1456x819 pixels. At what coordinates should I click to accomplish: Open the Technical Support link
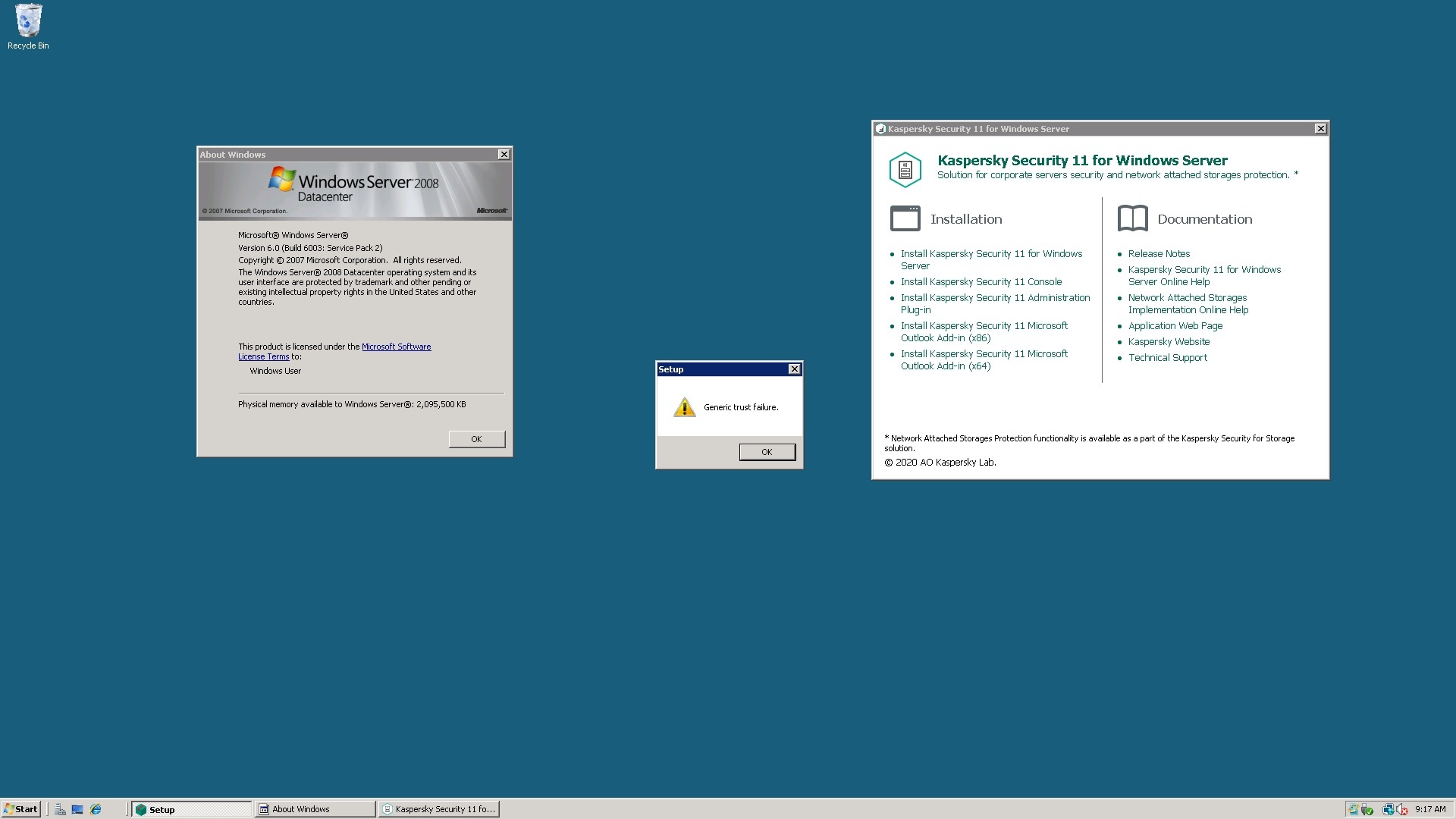1168,357
